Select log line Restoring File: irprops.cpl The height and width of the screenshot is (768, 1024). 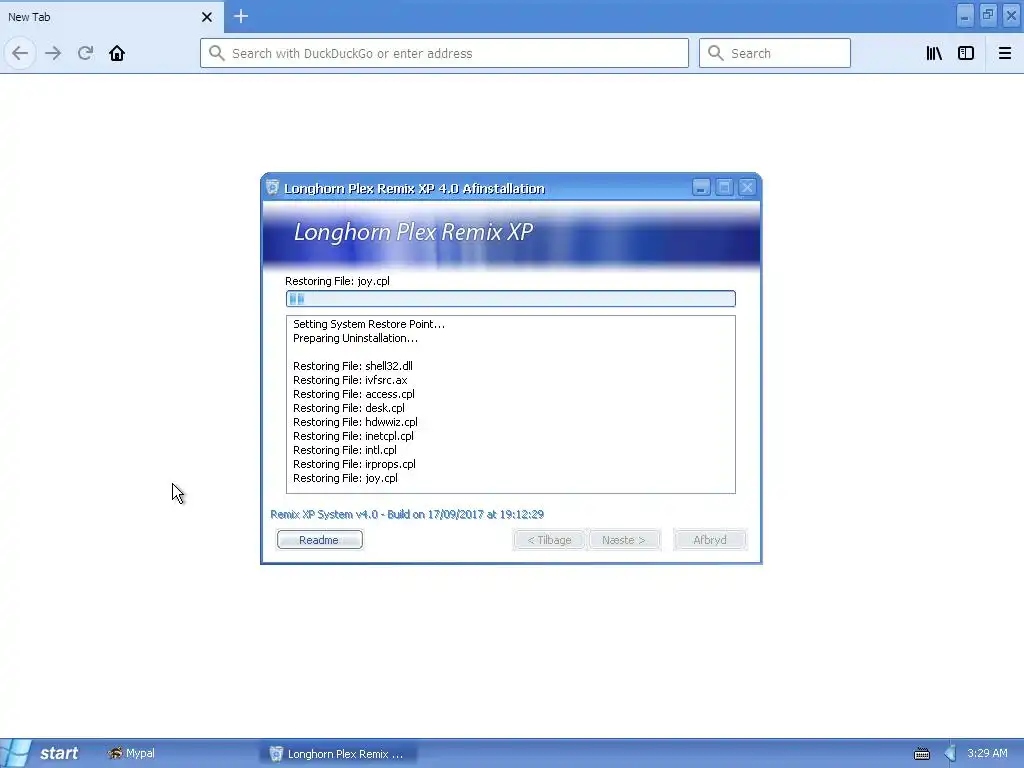(x=354, y=464)
